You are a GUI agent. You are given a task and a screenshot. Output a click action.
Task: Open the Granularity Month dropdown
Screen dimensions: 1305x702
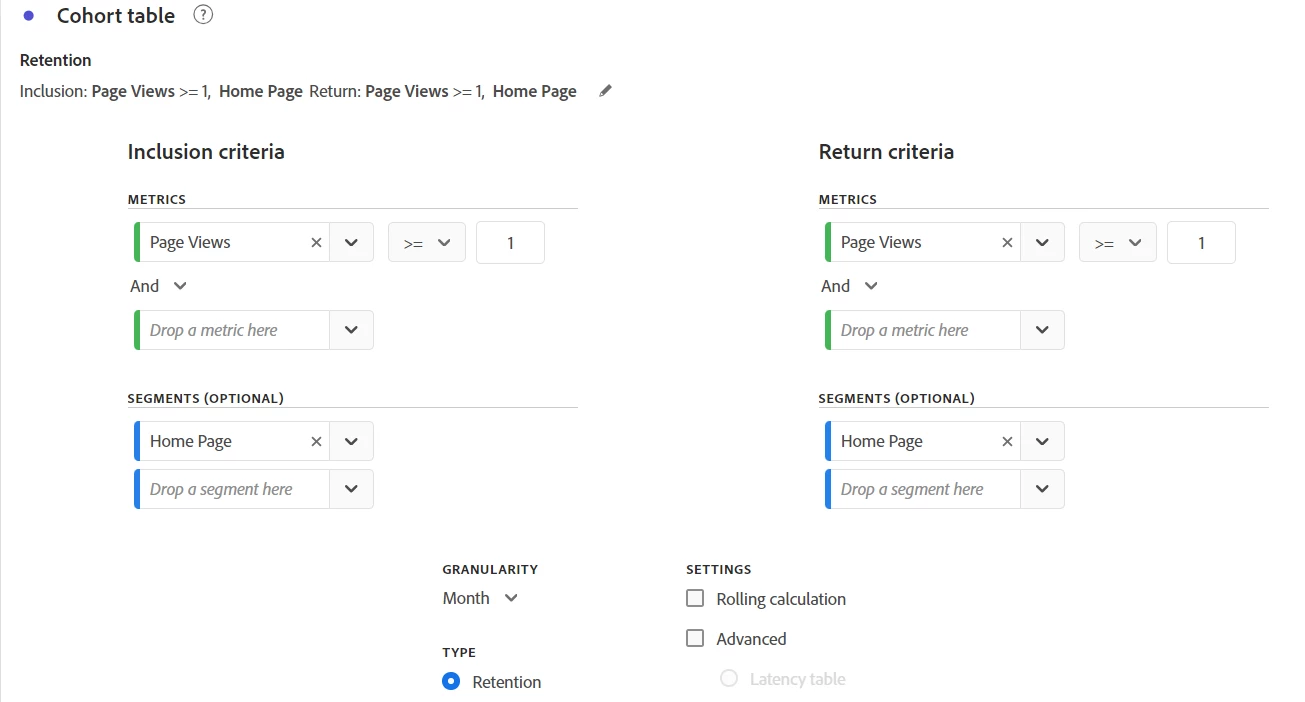(481, 598)
